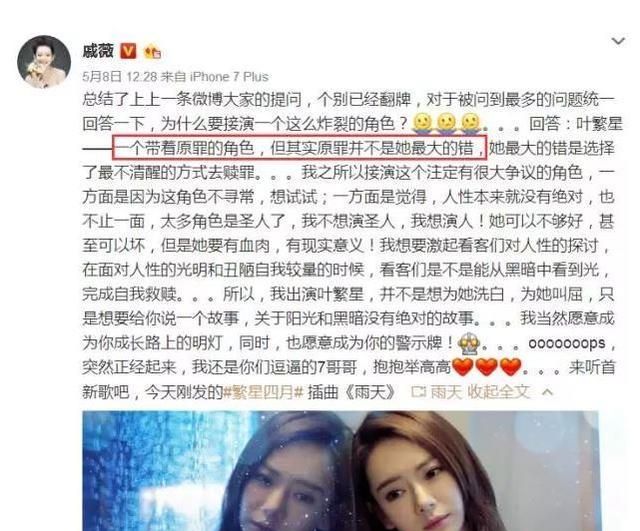Viewport: 640px width, 531px height.
Task: Click the red-boxed highlighted sentence about 原罪
Action: click(300, 148)
